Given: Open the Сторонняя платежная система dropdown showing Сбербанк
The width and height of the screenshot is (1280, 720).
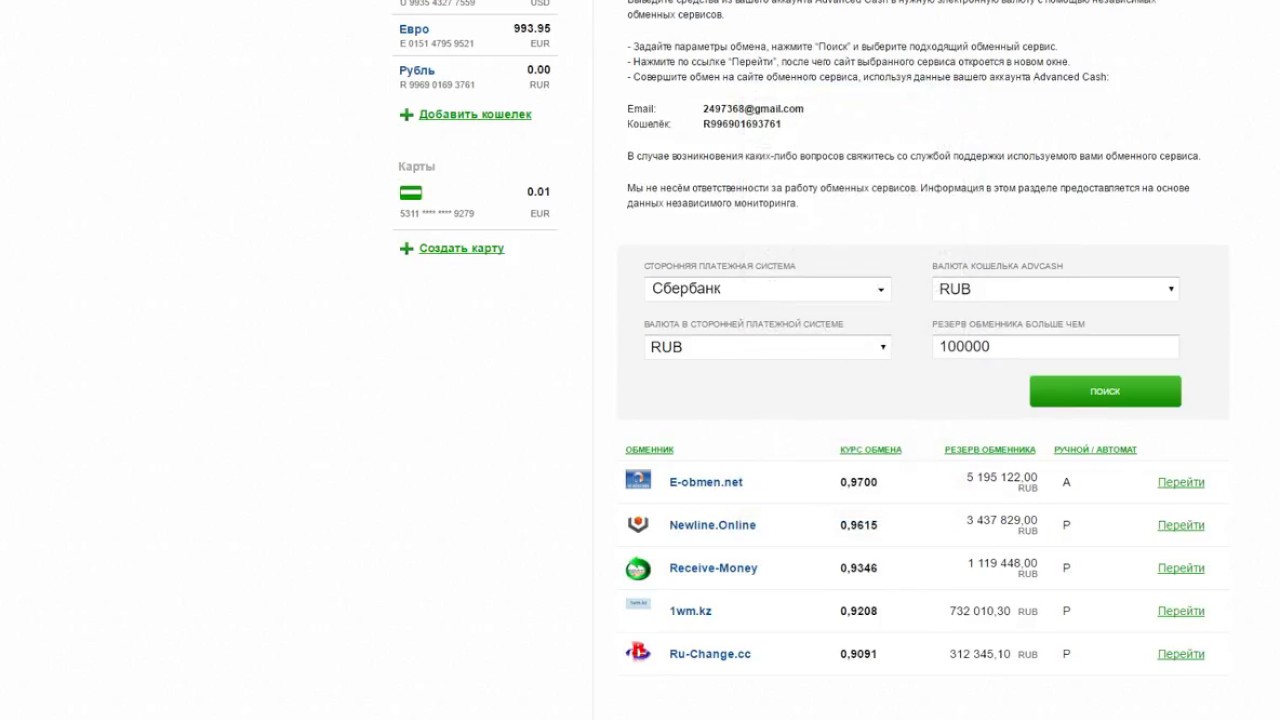Looking at the screenshot, I should pyautogui.click(x=767, y=289).
